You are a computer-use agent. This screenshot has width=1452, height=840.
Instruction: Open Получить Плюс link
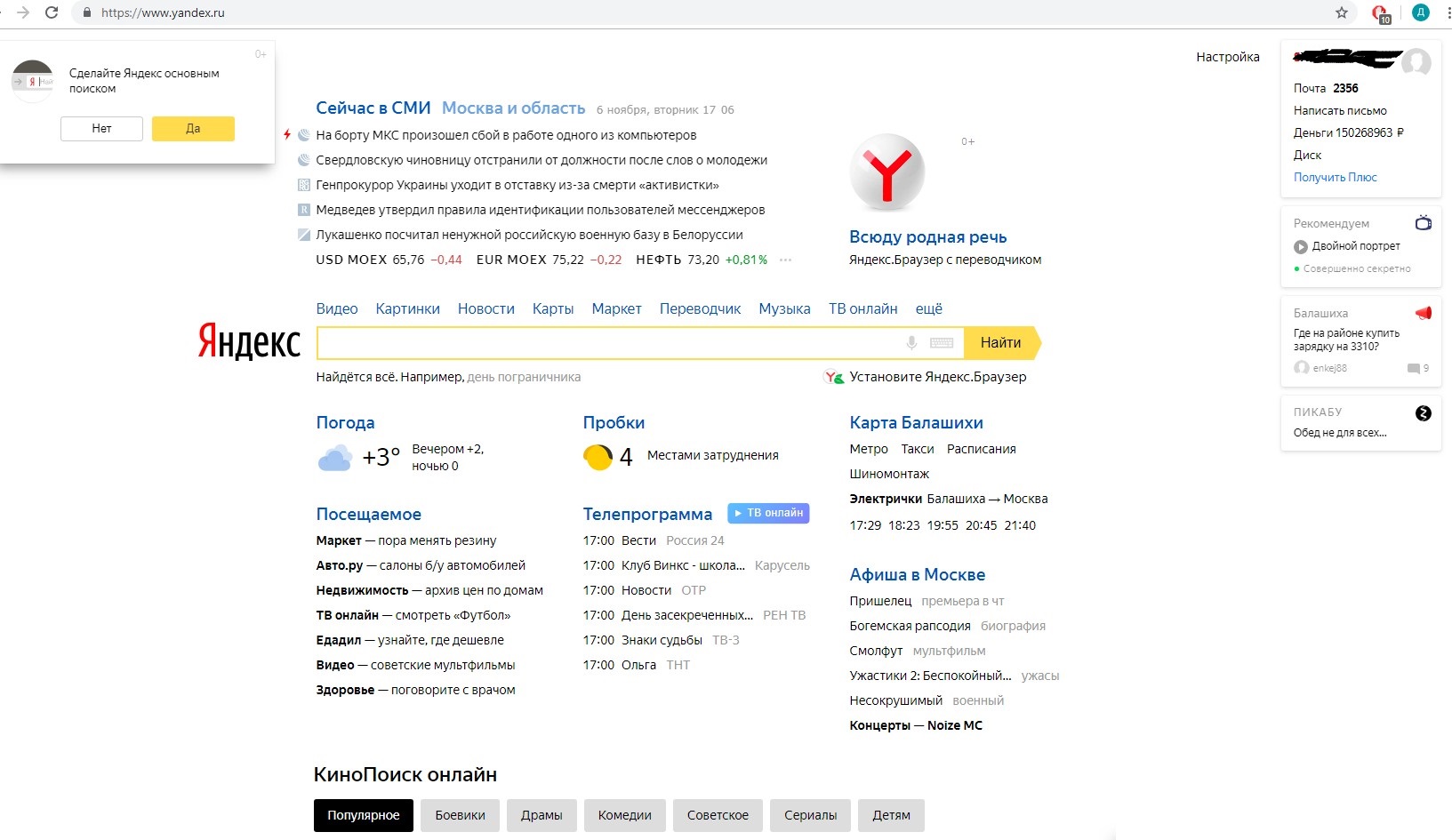click(1336, 177)
